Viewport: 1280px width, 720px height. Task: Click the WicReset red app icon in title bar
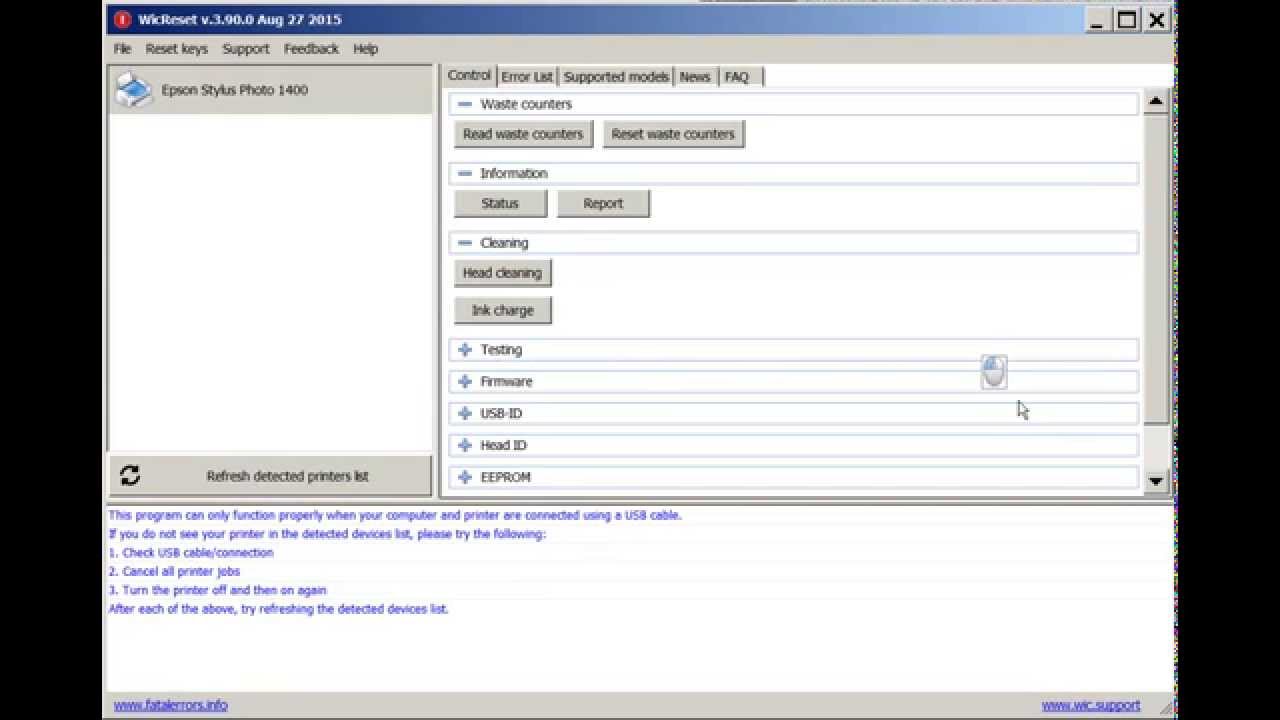coord(122,19)
